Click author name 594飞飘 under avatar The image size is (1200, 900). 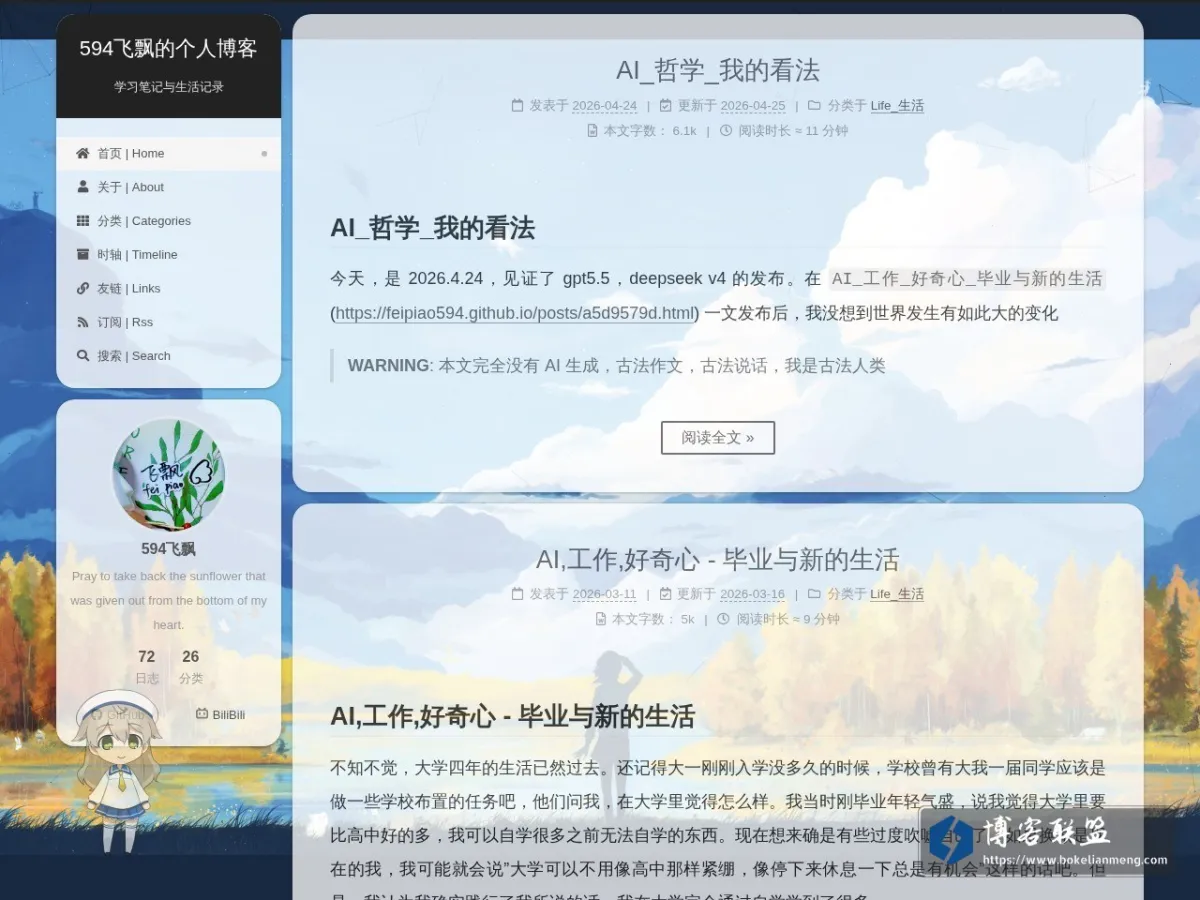pyautogui.click(x=168, y=548)
